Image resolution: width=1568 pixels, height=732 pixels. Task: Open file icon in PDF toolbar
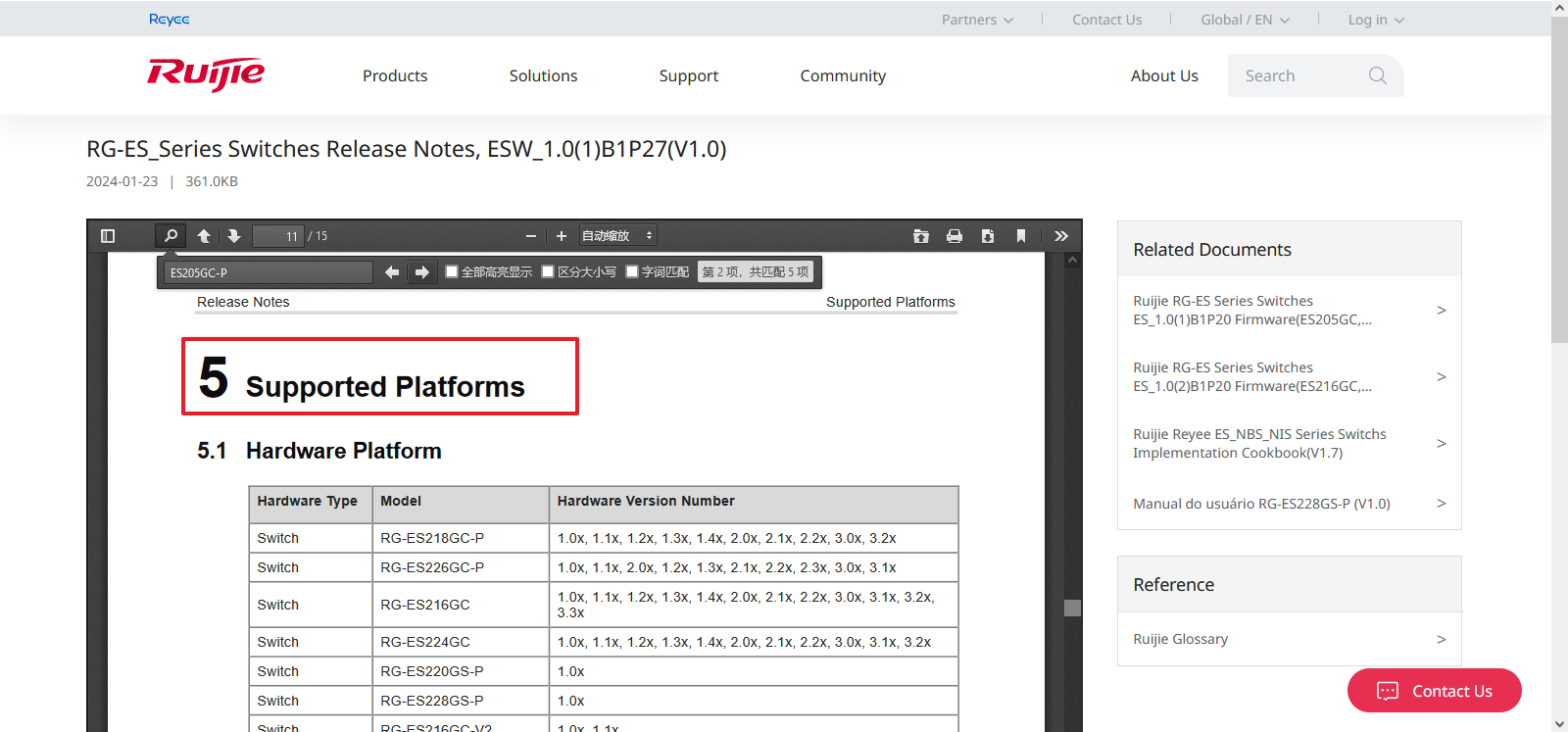tap(921, 236)
